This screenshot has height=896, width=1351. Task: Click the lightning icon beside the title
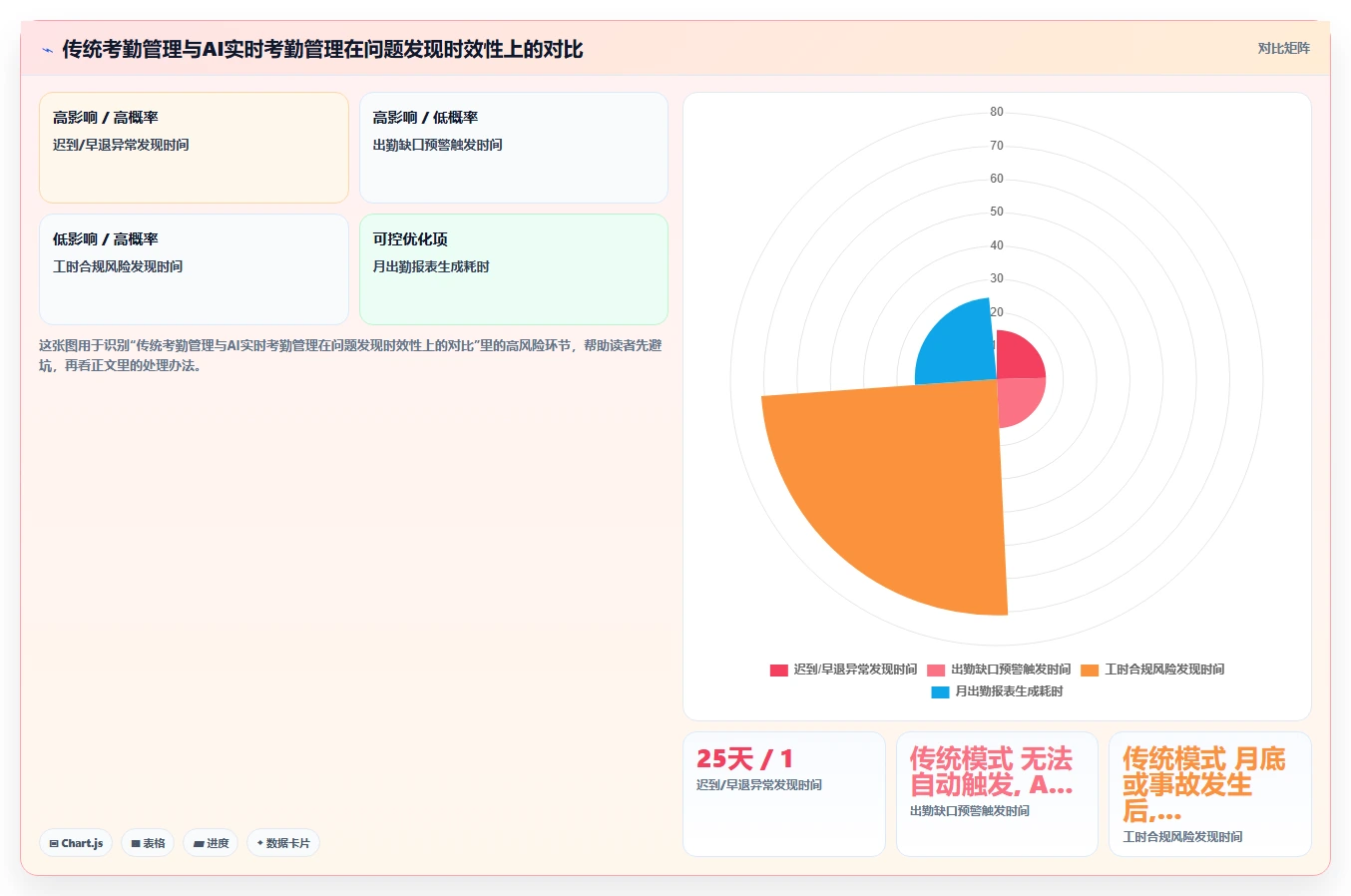(47, 50)
